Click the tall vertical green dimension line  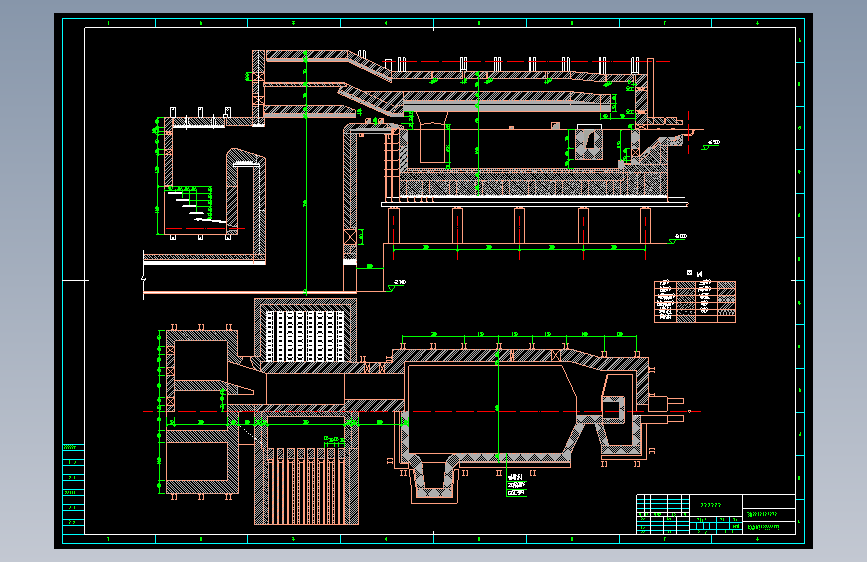coord(306,172)
